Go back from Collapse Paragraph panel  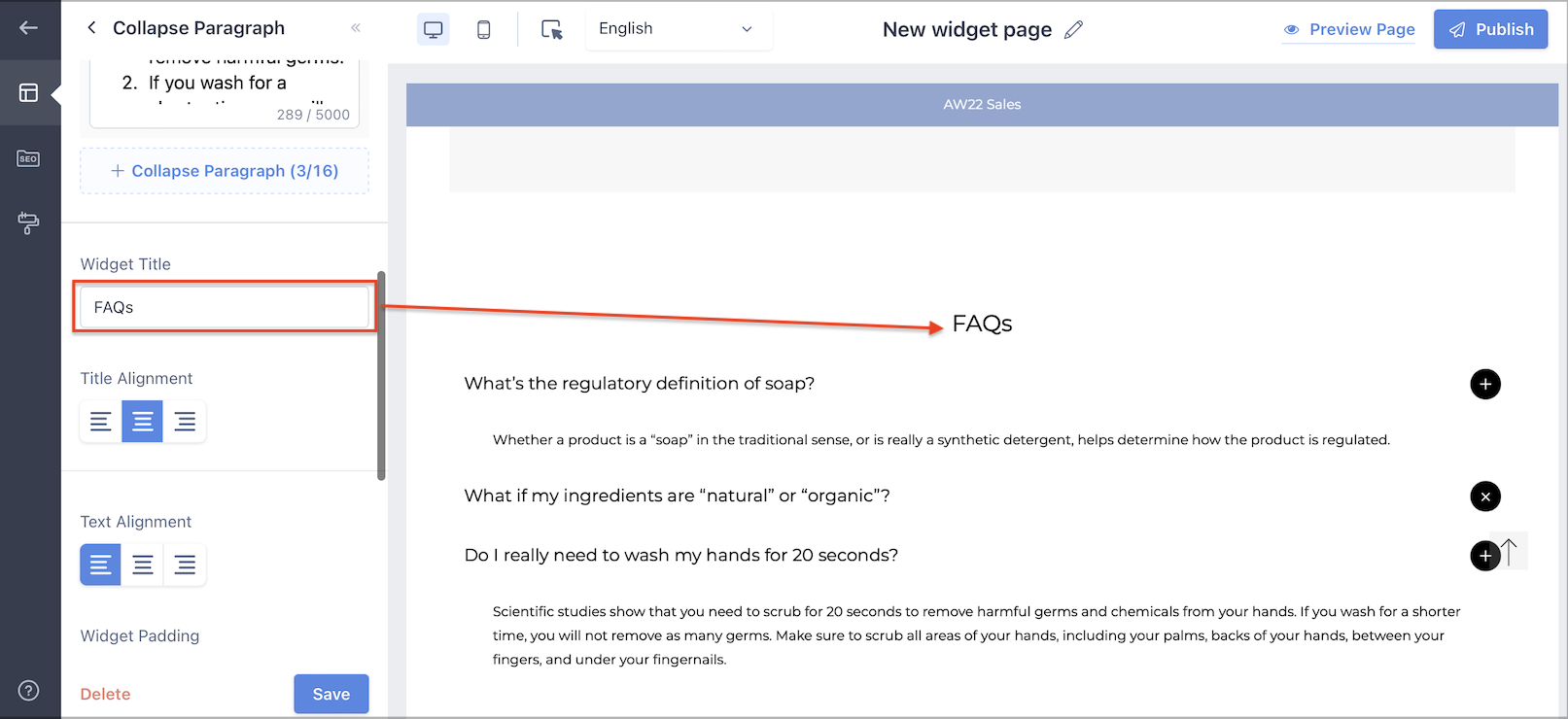click(91, 28)
